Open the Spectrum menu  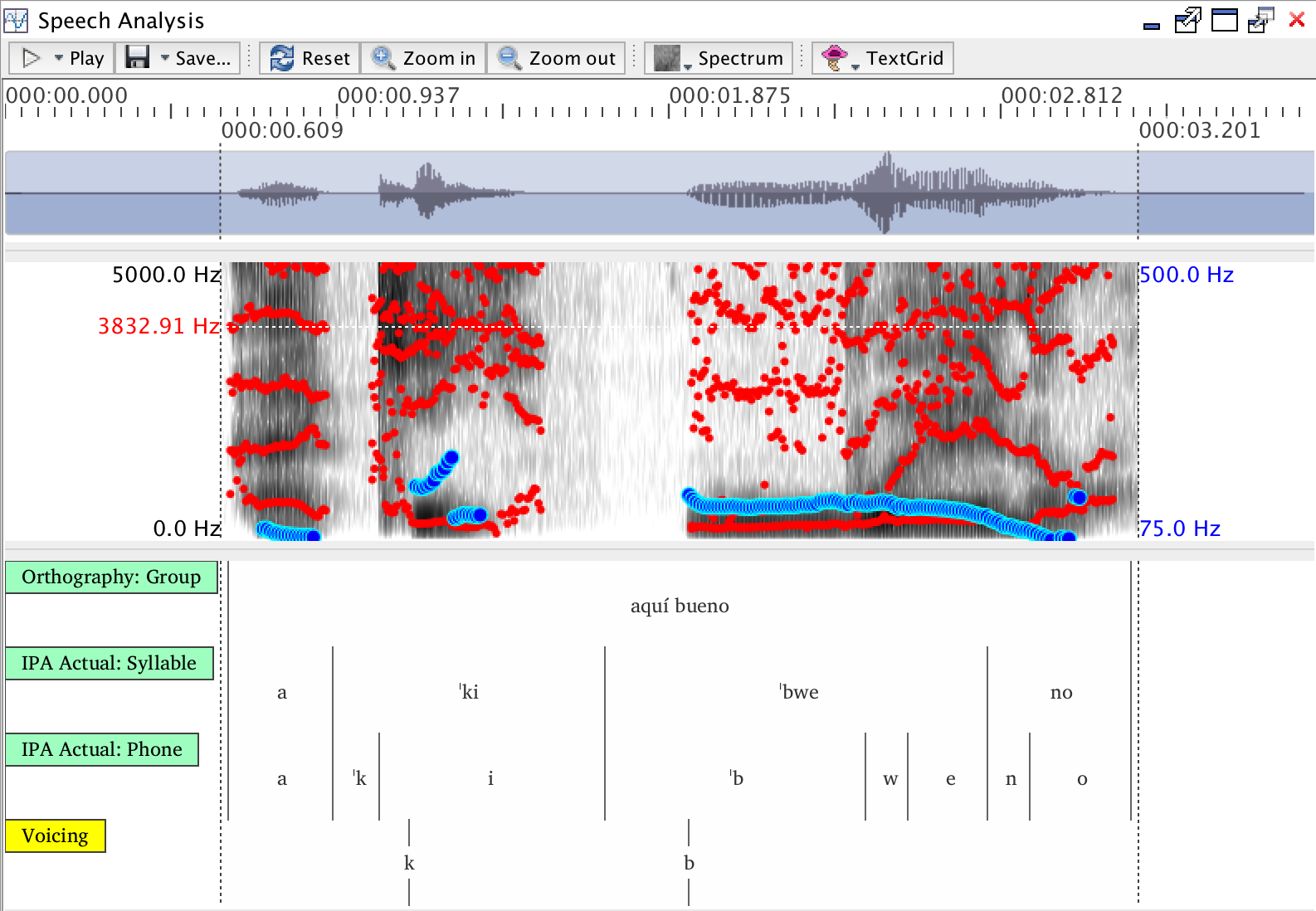point(719,58)
